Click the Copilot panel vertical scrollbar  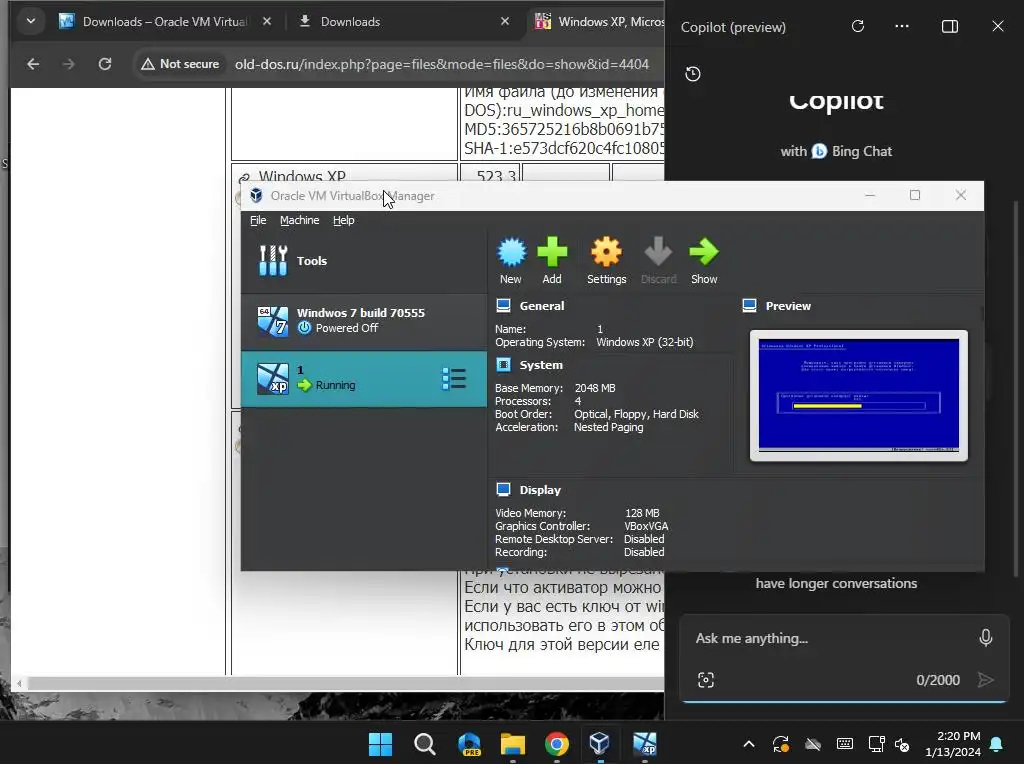[1016, 389]
